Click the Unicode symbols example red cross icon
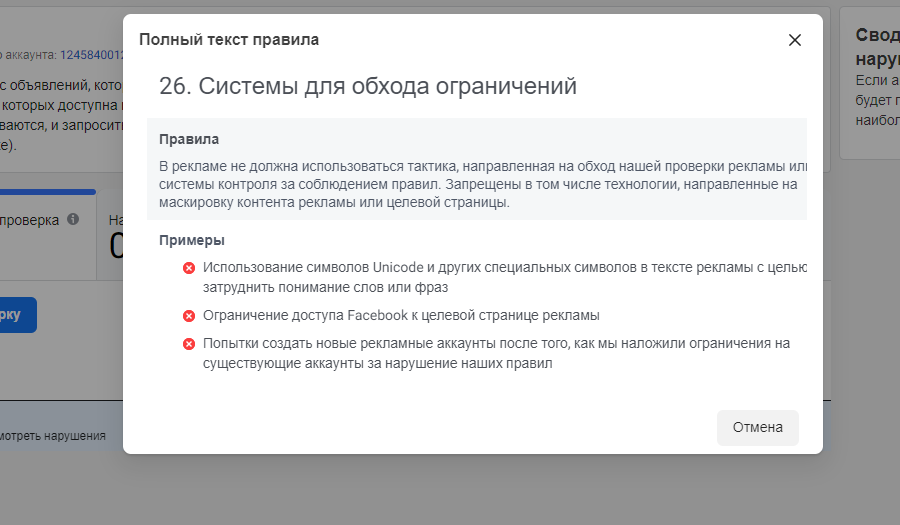 [x=189, y=268]
